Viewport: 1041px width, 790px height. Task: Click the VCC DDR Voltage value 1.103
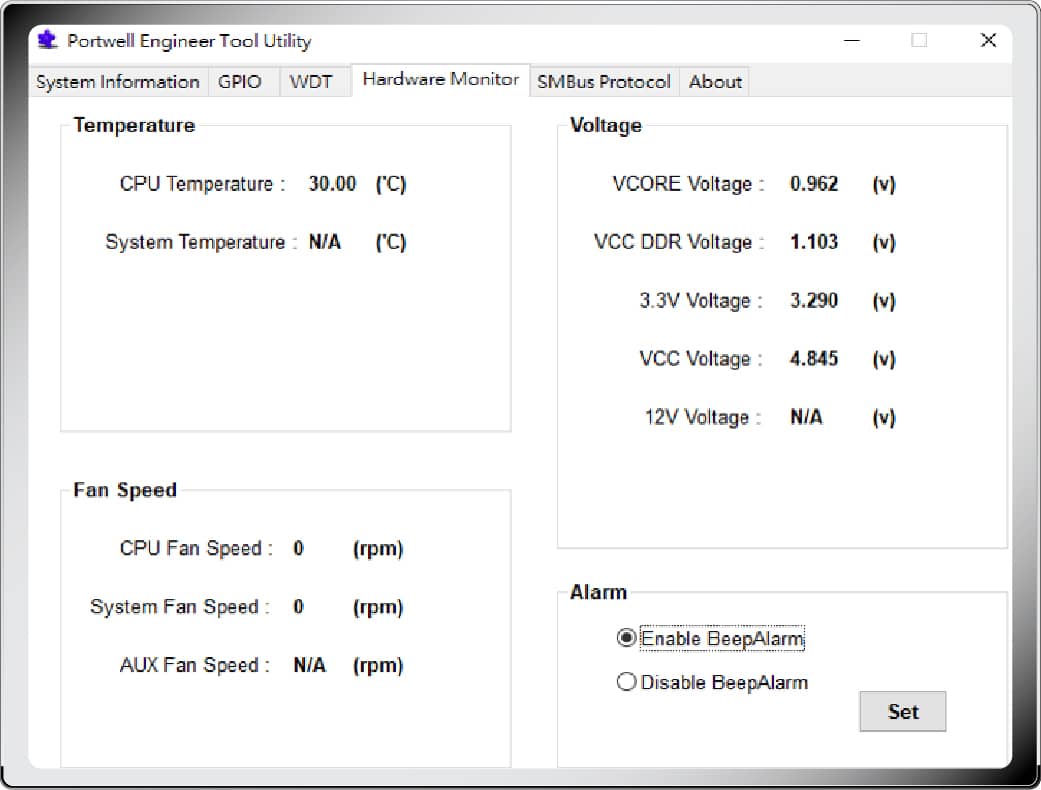coord(814,242)
